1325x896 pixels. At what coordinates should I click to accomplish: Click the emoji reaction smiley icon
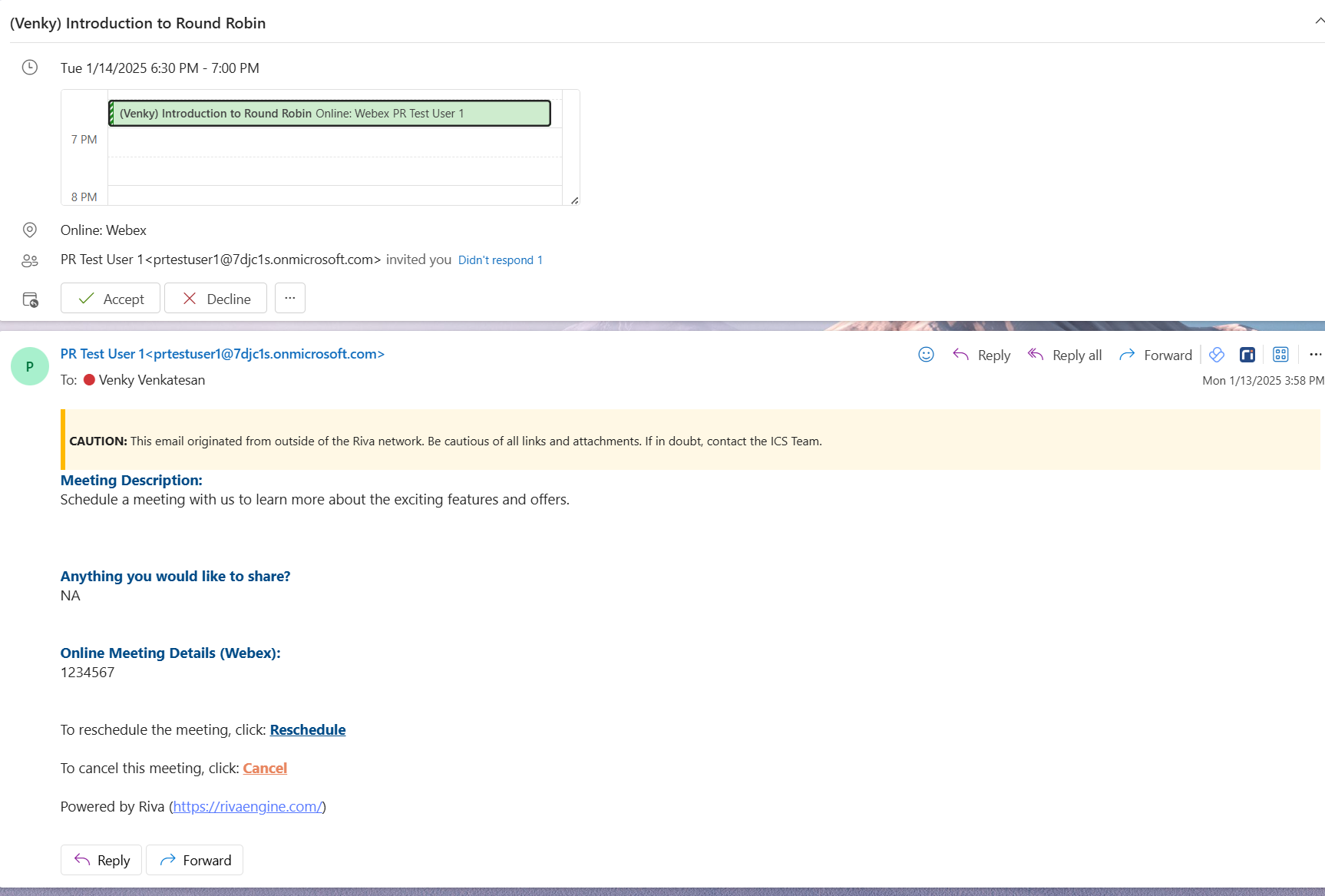point(926,354)
